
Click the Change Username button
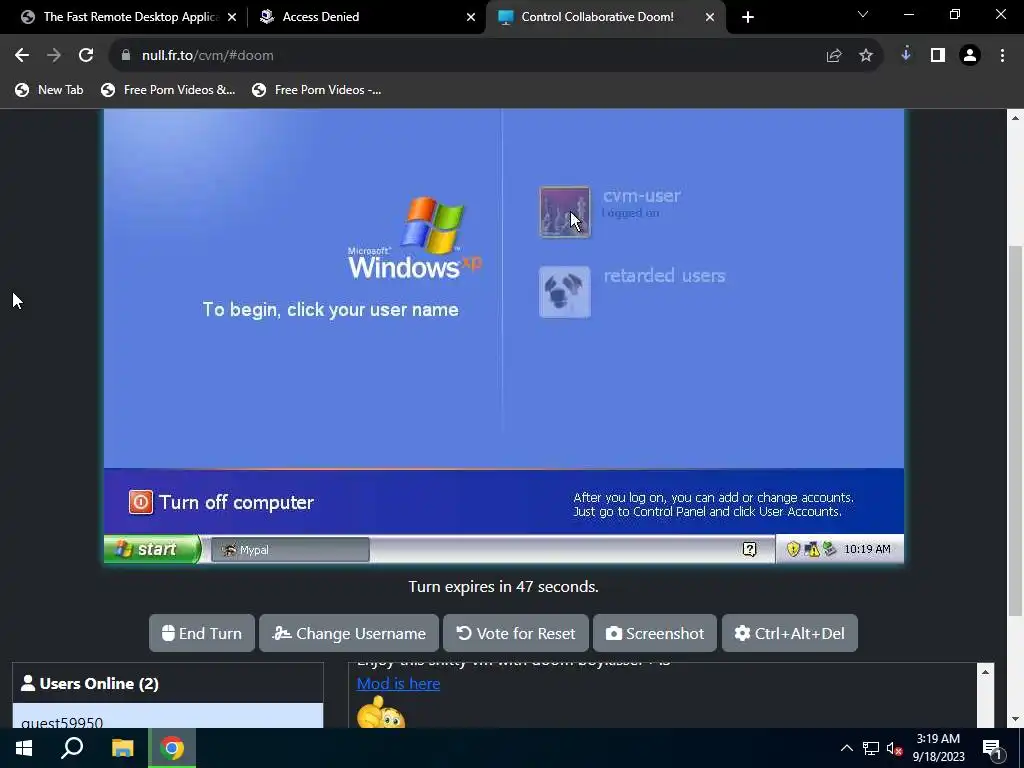coord(349,633)
